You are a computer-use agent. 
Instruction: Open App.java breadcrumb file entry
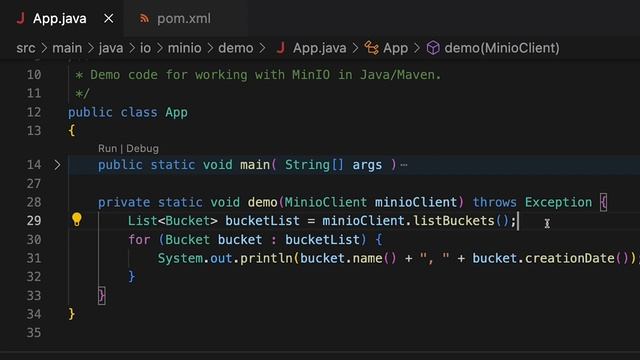320,48
